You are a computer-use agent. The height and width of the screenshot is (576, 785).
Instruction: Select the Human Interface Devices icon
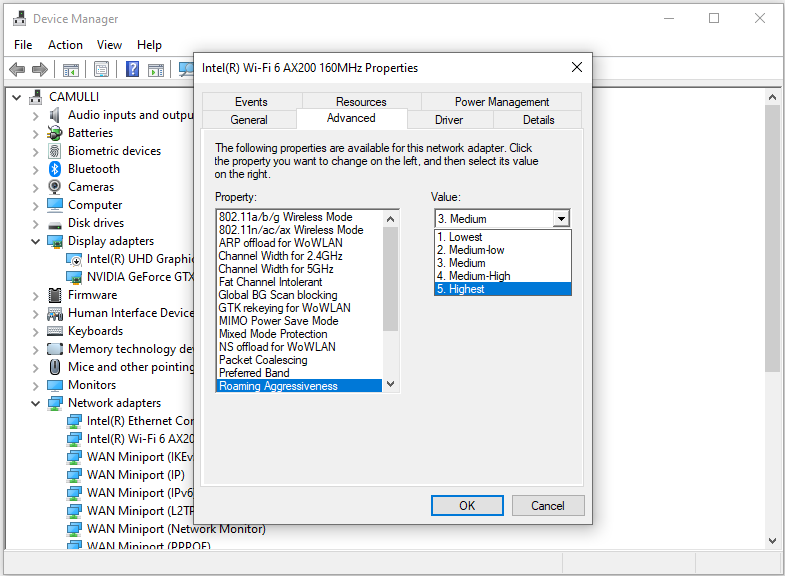click(55, 313)
